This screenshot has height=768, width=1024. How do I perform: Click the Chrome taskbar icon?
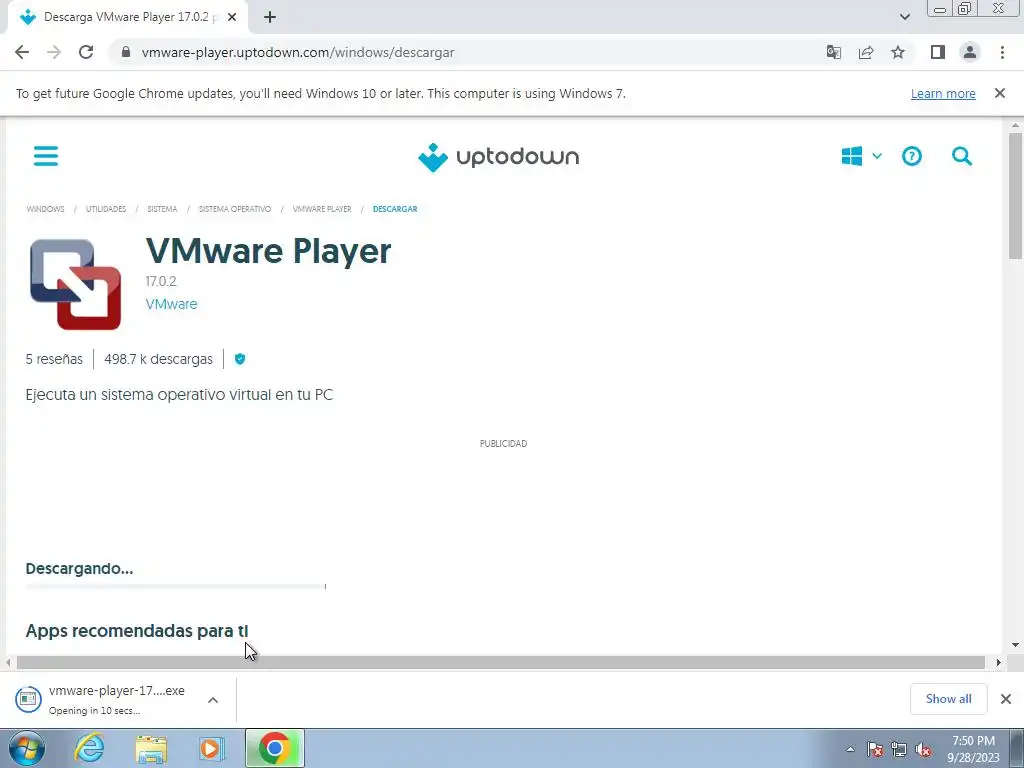[275, 748]
